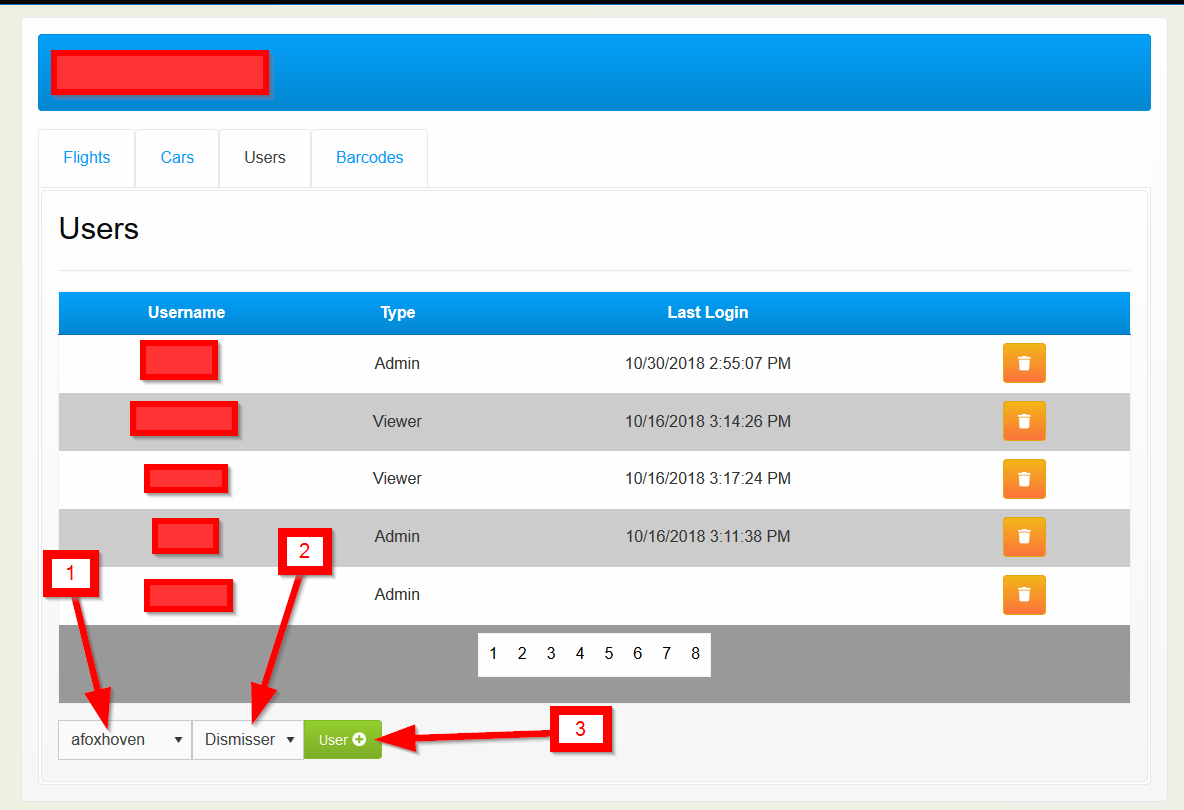Go to page 2 of users
The image size is (1184, 810).
pyautogui.click(x=522, y=654)
